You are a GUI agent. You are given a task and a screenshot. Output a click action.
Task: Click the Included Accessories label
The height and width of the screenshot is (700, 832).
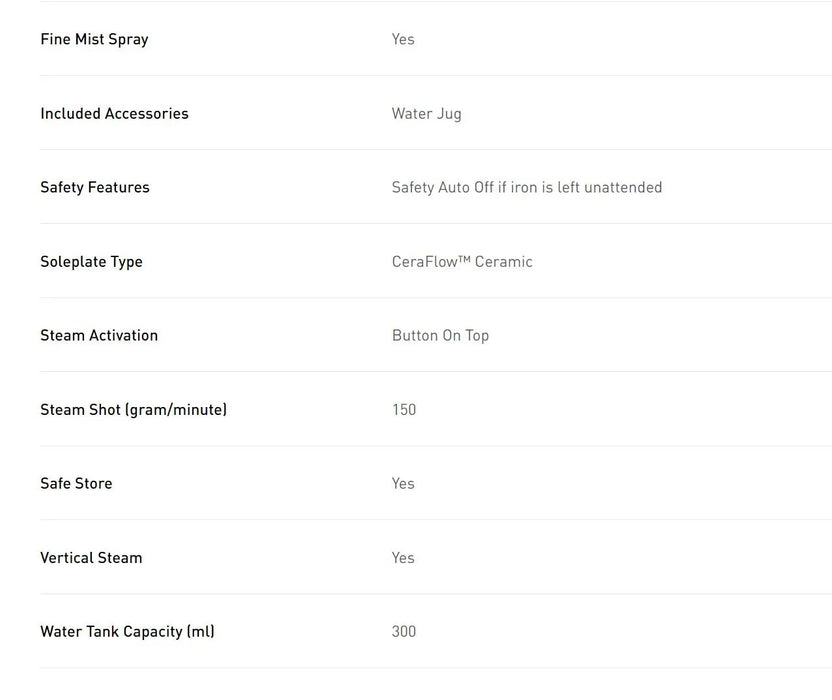(114, 113)
